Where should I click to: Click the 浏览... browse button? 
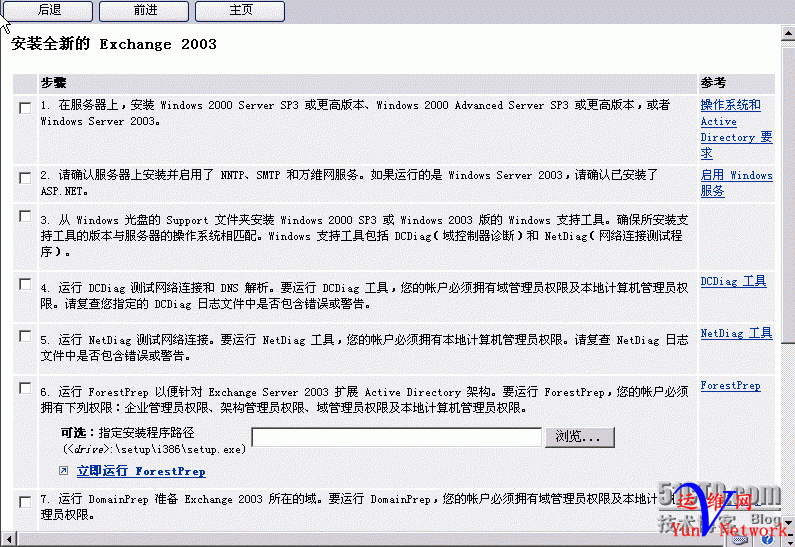pos(580,437)
